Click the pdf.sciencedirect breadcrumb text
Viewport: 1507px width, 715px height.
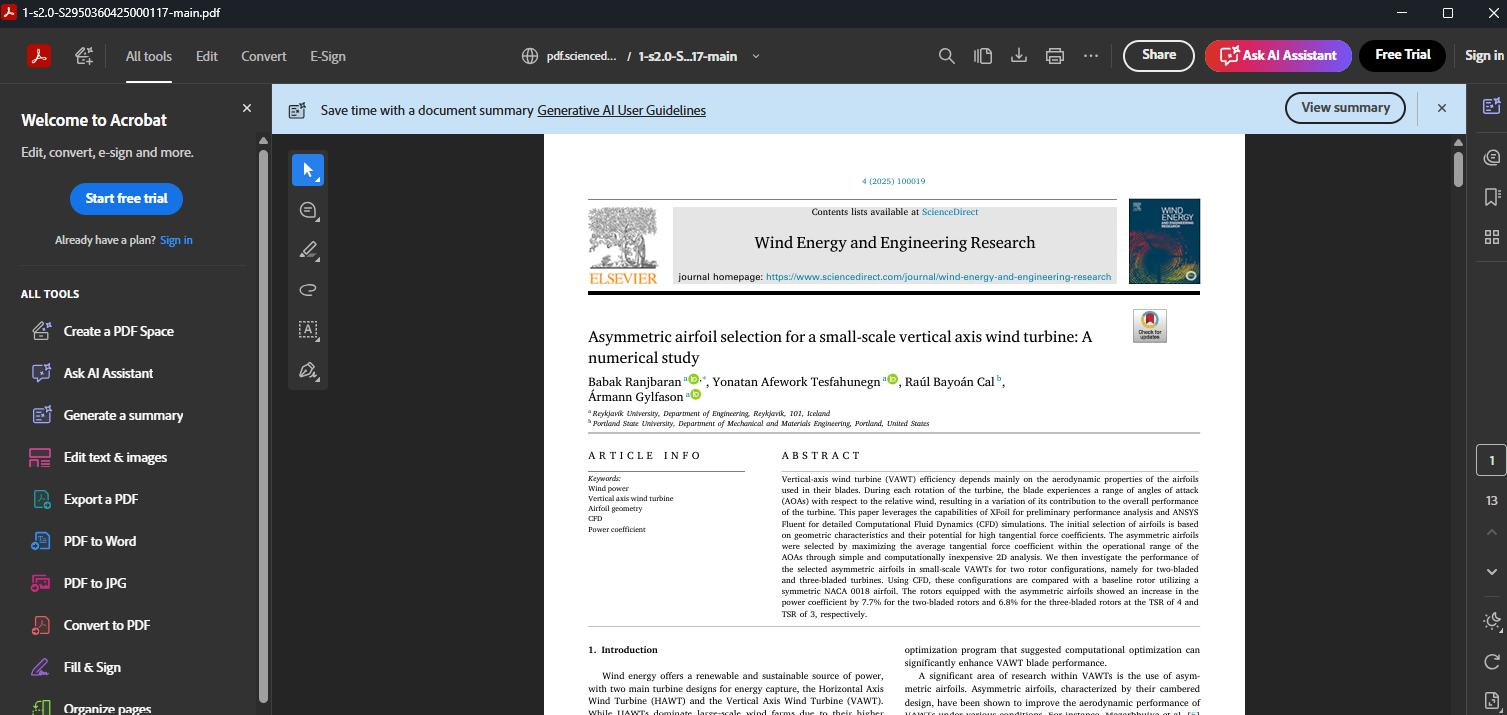[x=581, y=56]
